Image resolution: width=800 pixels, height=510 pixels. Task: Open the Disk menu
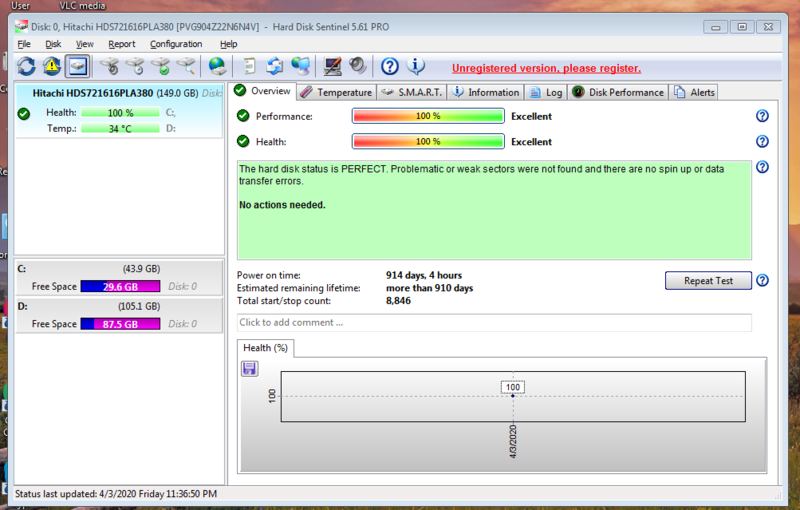53,44
